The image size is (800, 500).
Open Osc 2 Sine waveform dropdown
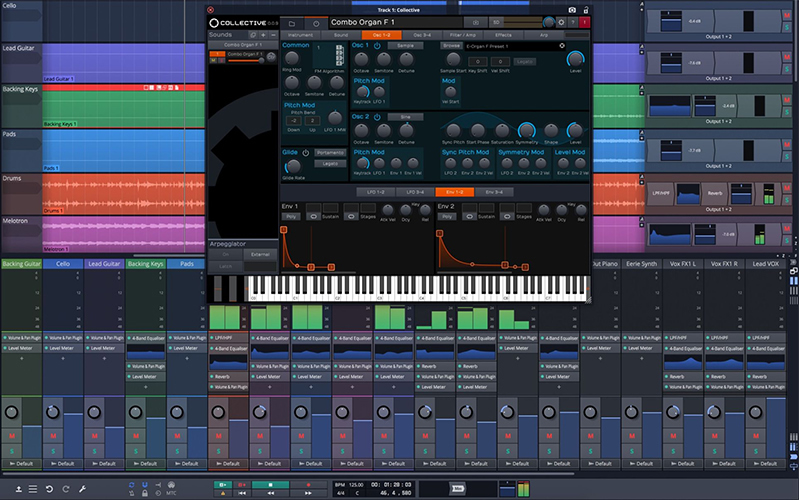pos(406,117)
